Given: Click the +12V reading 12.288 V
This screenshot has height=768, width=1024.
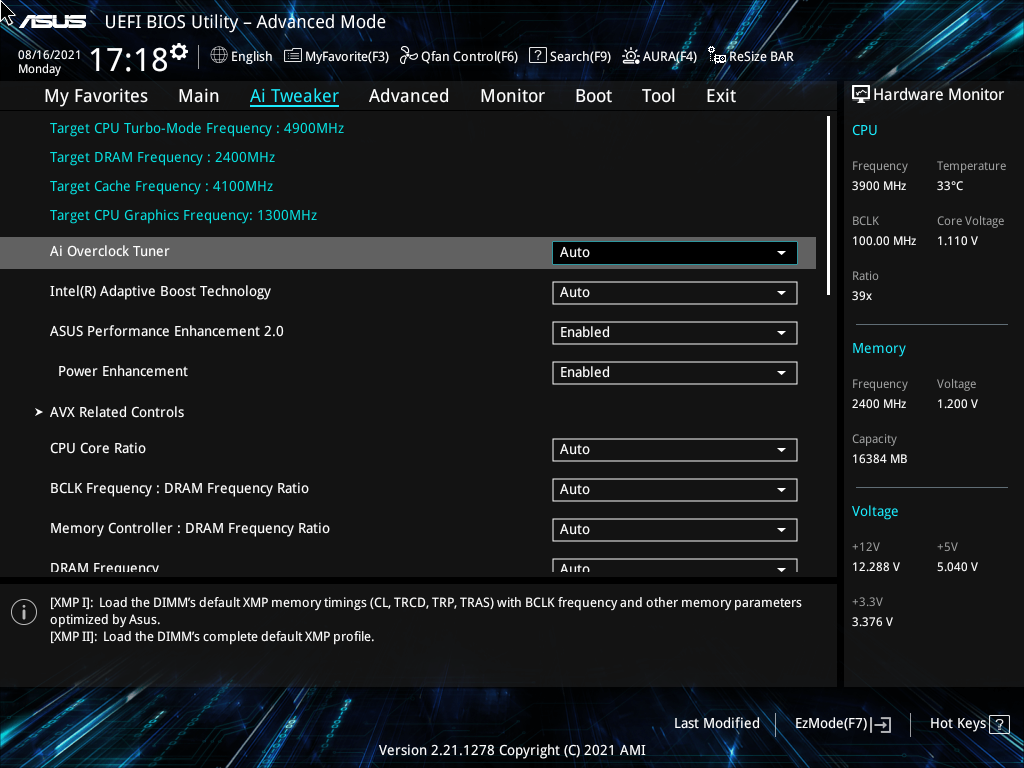Looking at the screenshot, I should pos(876,567).
